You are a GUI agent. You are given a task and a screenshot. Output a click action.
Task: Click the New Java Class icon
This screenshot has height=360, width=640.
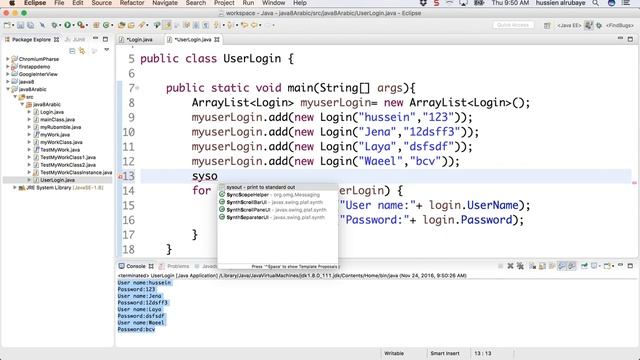point(106,25)
